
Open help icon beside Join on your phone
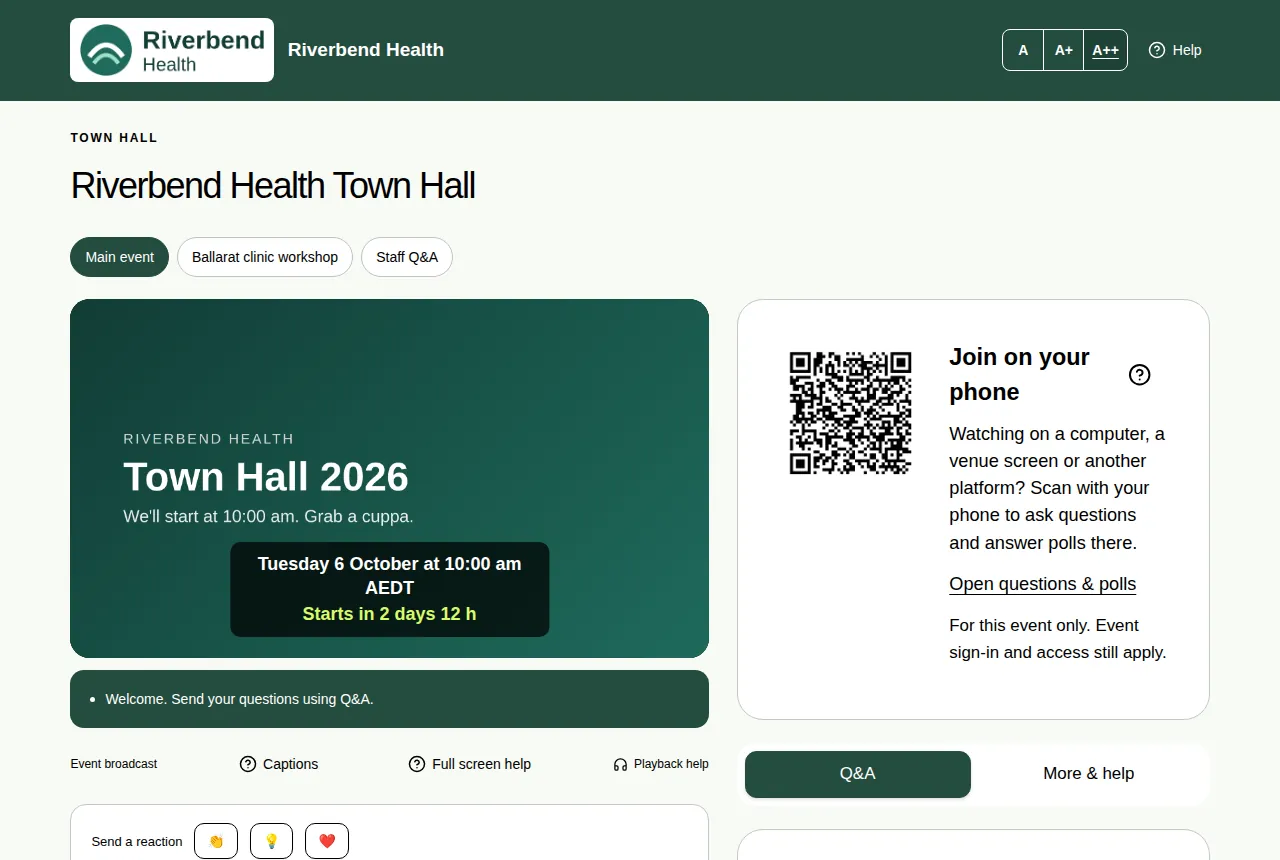(1139, 374)
